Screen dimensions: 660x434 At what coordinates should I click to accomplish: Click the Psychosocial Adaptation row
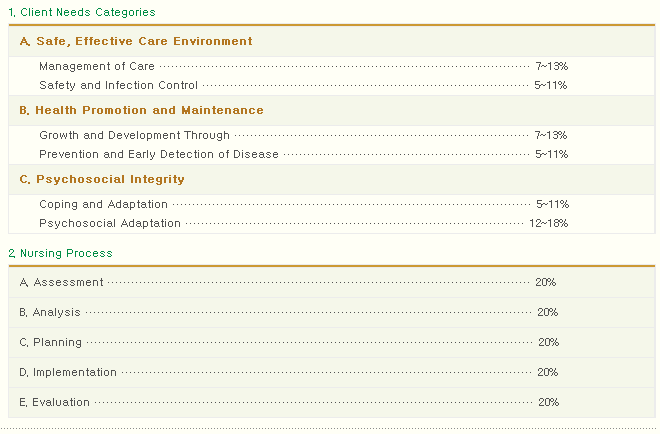303,224
